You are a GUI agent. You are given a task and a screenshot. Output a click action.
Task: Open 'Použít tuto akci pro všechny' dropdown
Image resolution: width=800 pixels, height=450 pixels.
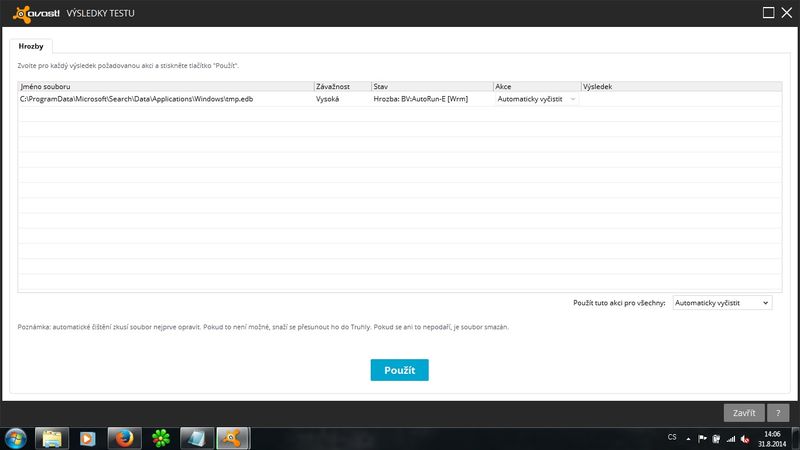pyautogui.click(x=721, y=302)
